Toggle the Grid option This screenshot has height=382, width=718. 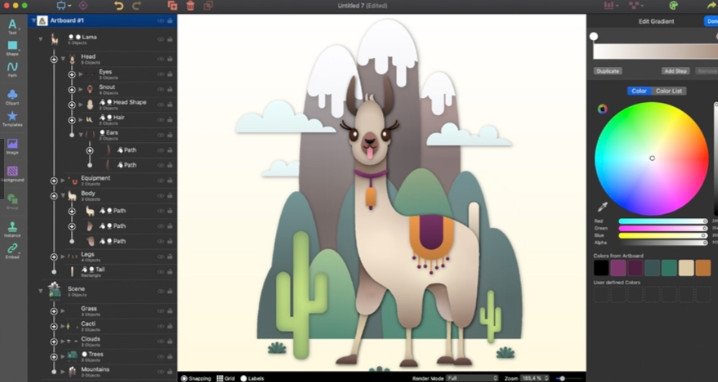226,378
